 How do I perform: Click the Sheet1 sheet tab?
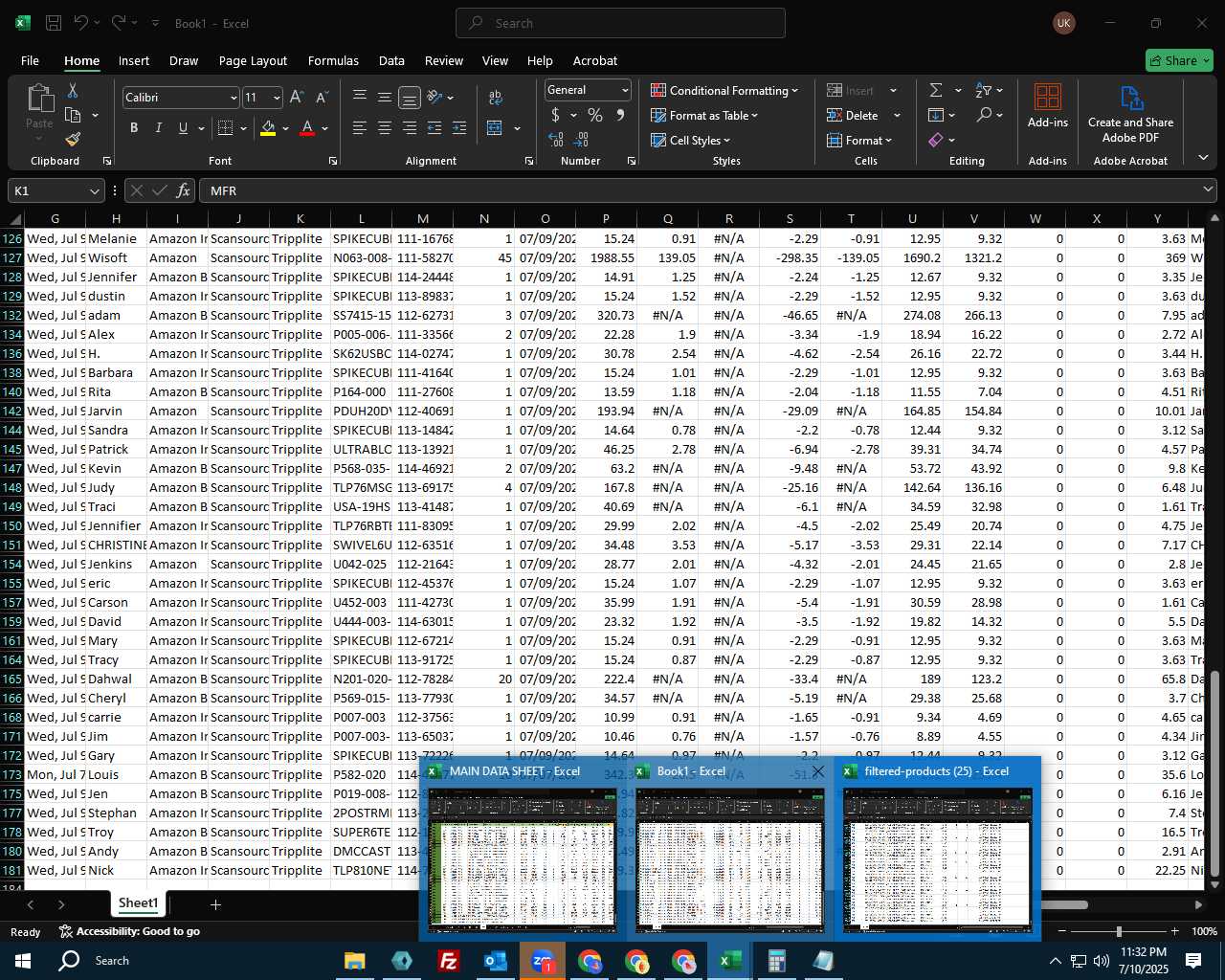pos(138,902)
